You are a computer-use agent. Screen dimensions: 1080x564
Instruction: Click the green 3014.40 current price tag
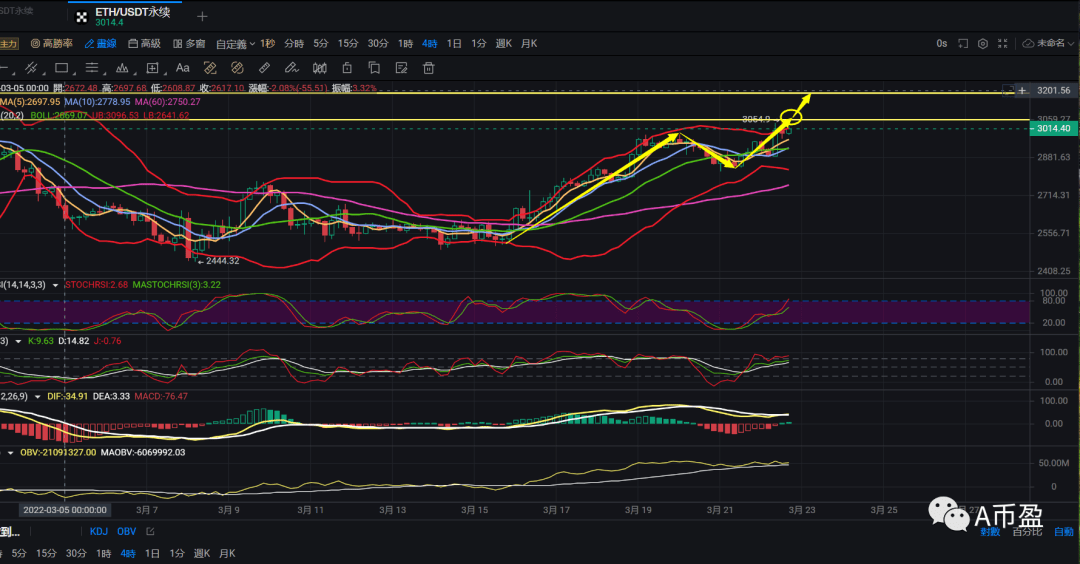pyautogui.click(x=1053, y=129)
